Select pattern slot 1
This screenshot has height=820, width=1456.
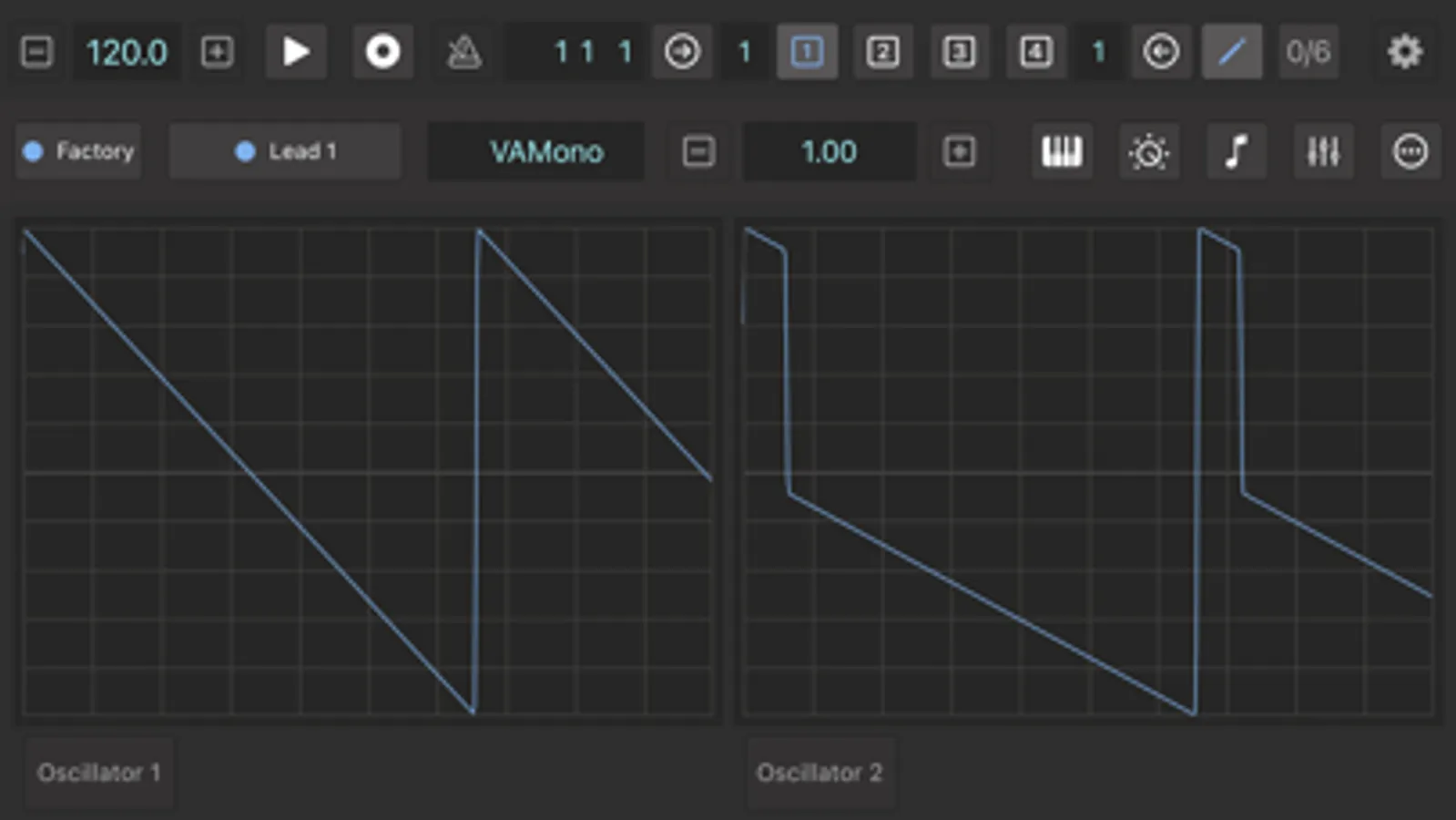[x=807, y=52]
